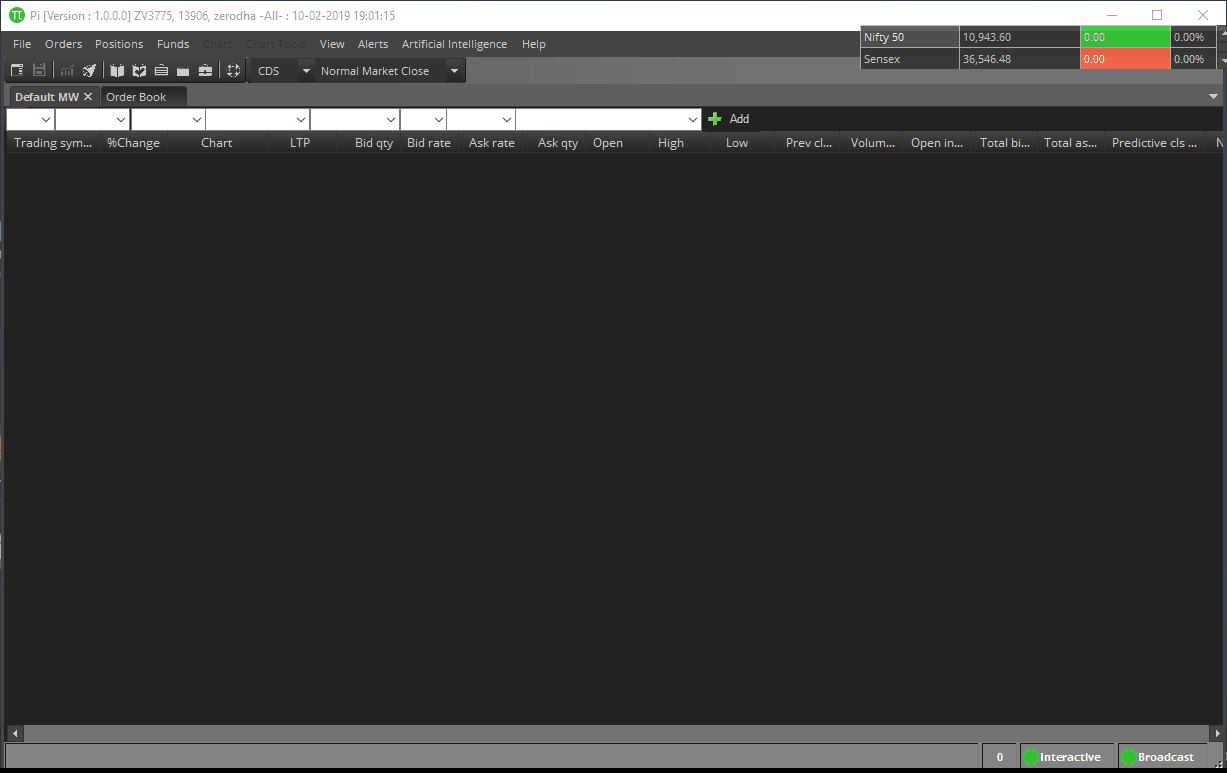1227x773 pixels.
Task: Click the Chart column header
Action: 217,143
